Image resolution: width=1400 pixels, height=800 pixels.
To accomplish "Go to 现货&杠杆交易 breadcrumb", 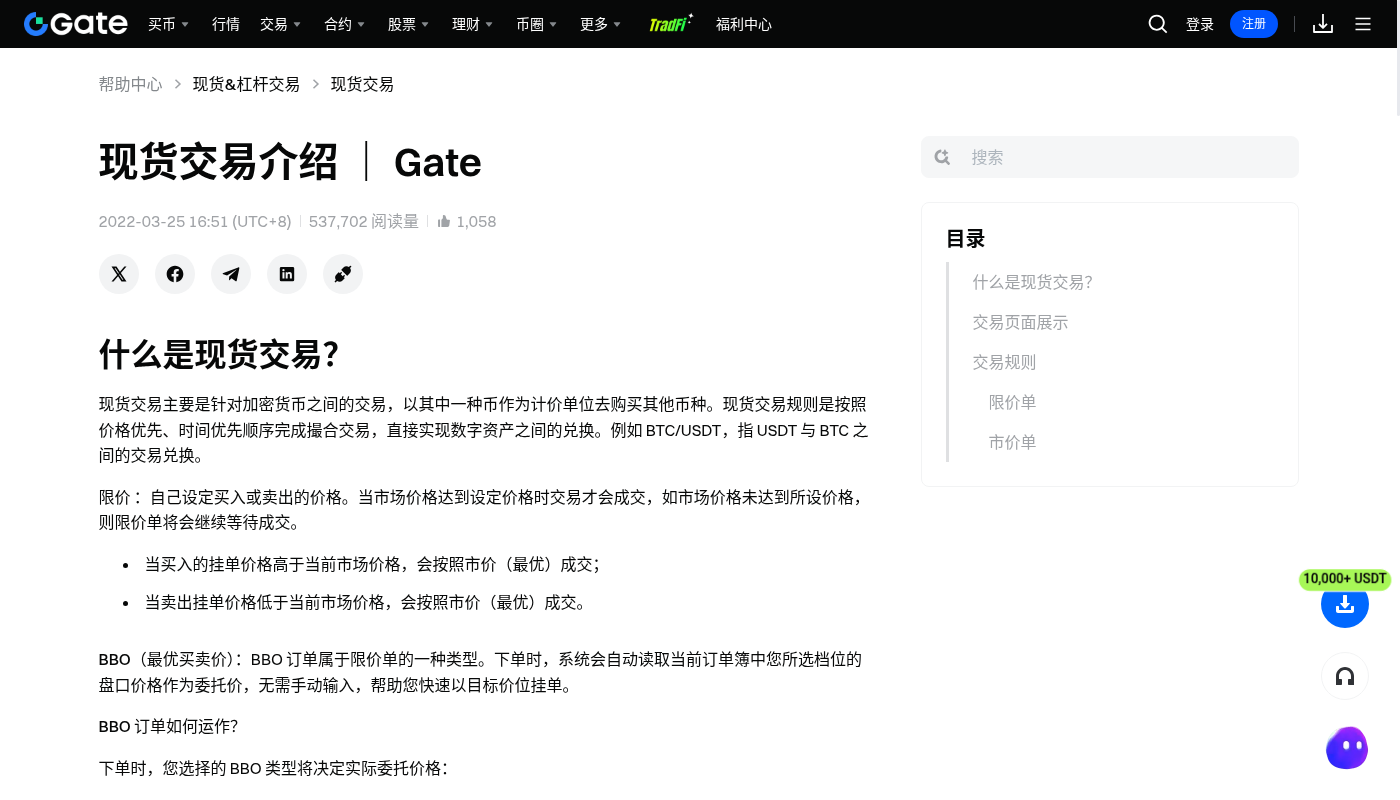I will (246, 84).
